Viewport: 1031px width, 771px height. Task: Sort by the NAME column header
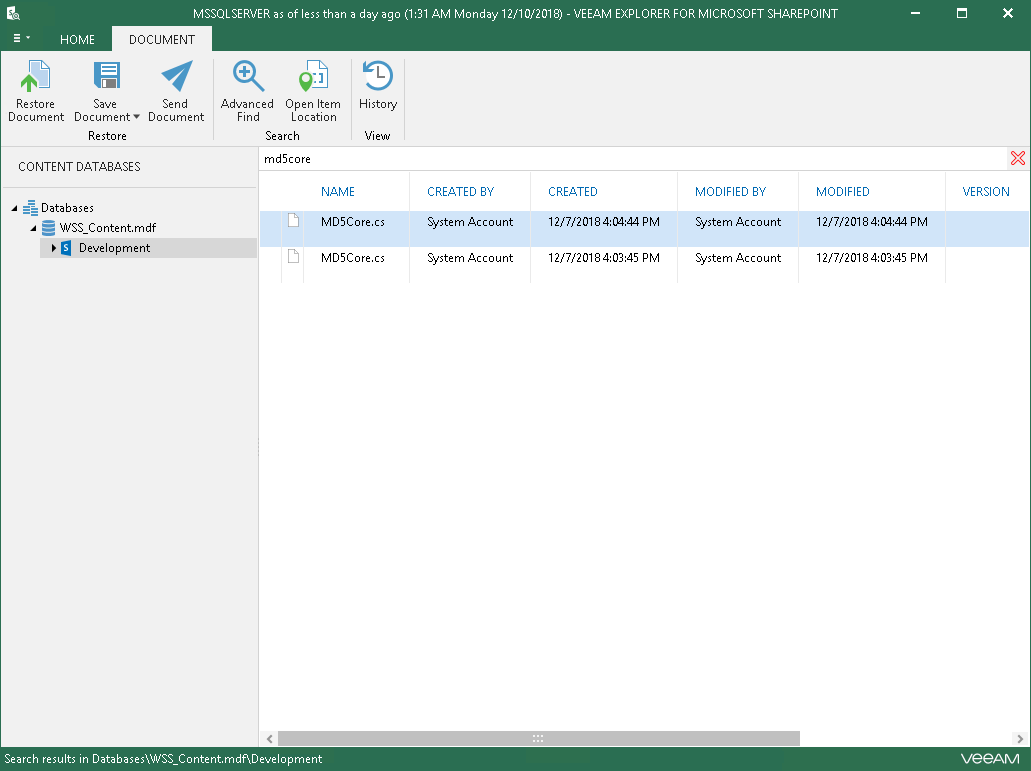(x=338, y=191)
